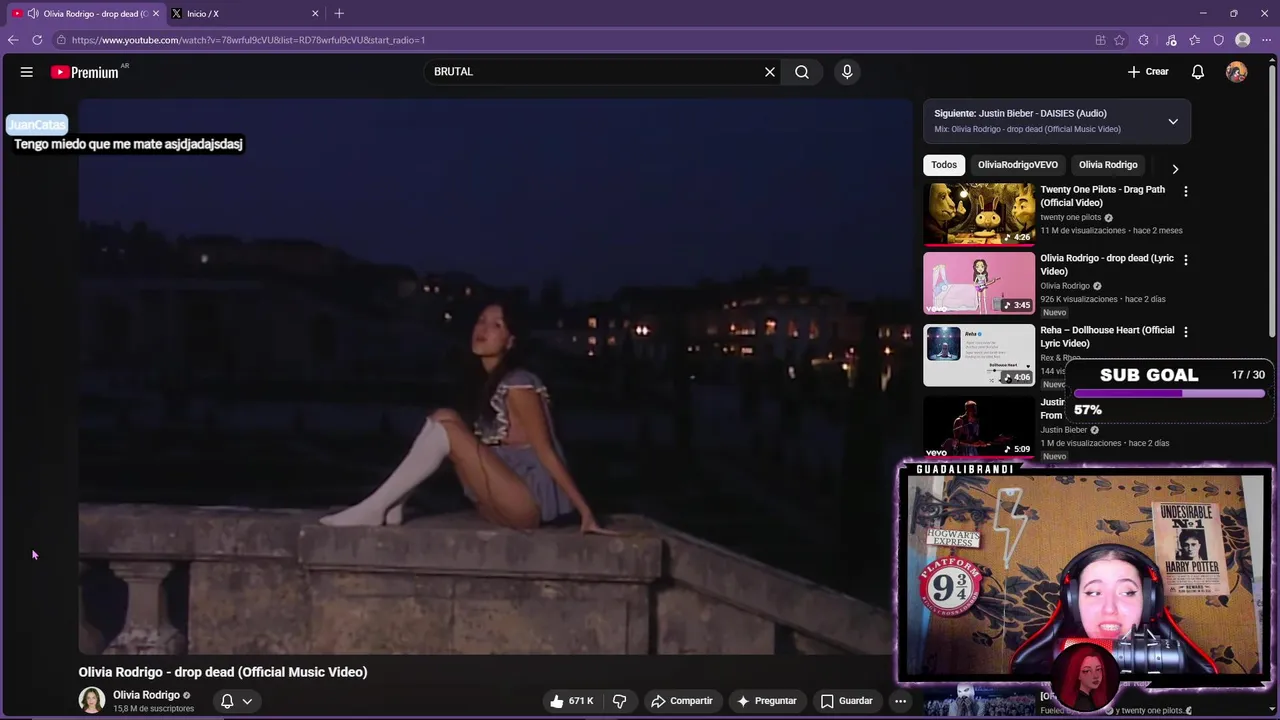The height and width of the screenshot is (720, 1280).
Task: Open Twenty One Pilots Drag Path title
Action: 1102,196
